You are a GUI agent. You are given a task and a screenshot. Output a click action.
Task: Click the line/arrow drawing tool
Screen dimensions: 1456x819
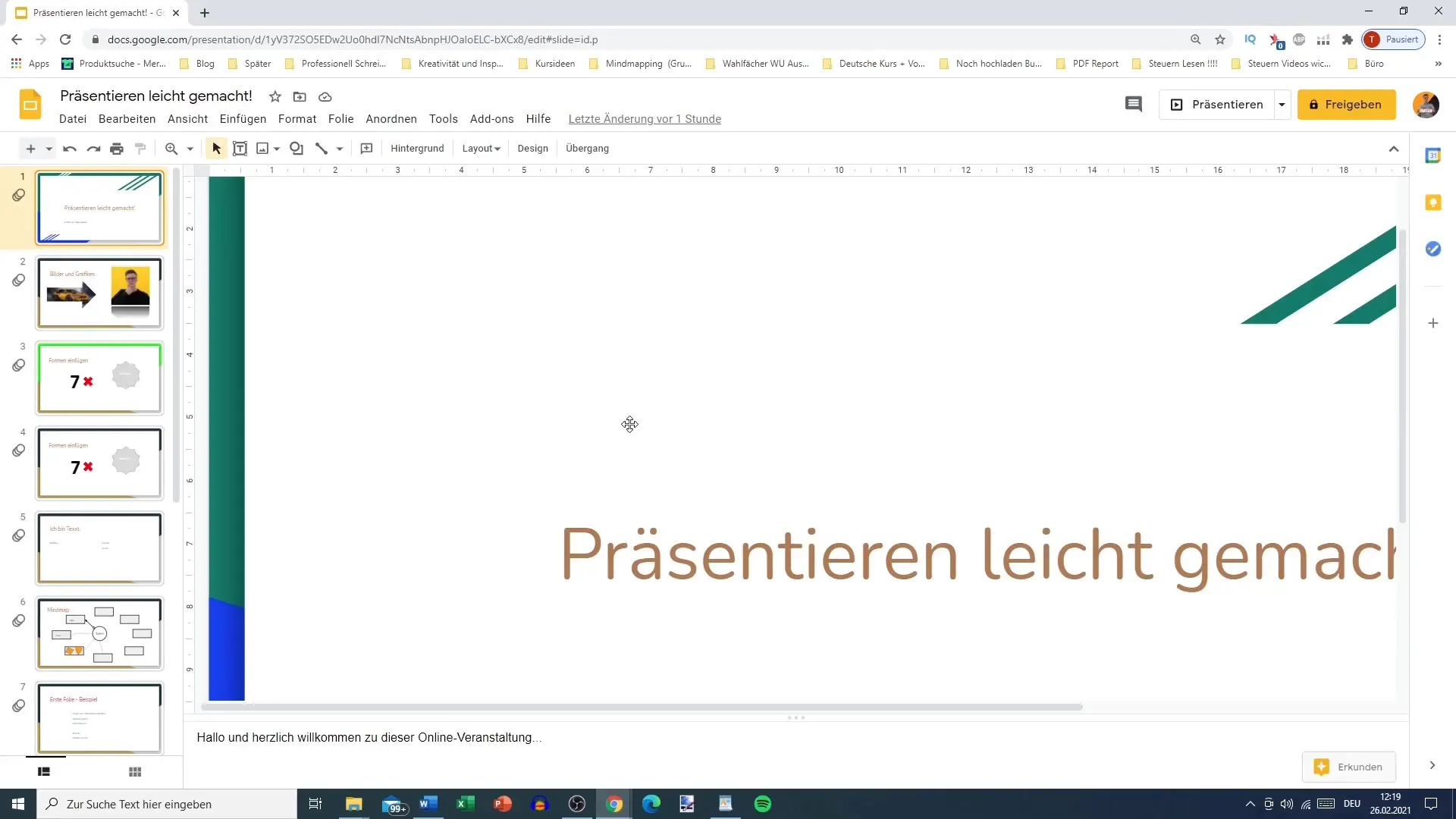pyautogui.click(x=321, y=148)
